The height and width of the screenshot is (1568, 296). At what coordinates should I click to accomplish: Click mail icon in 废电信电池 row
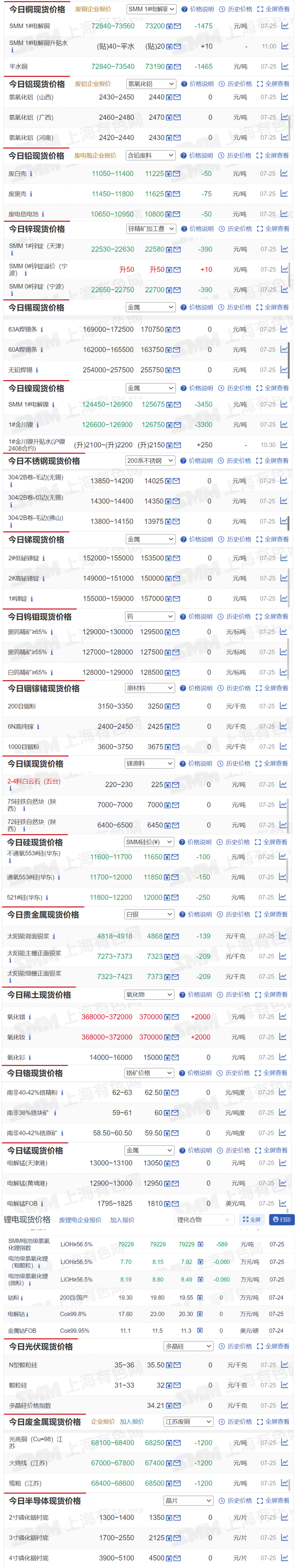(176, 214)
